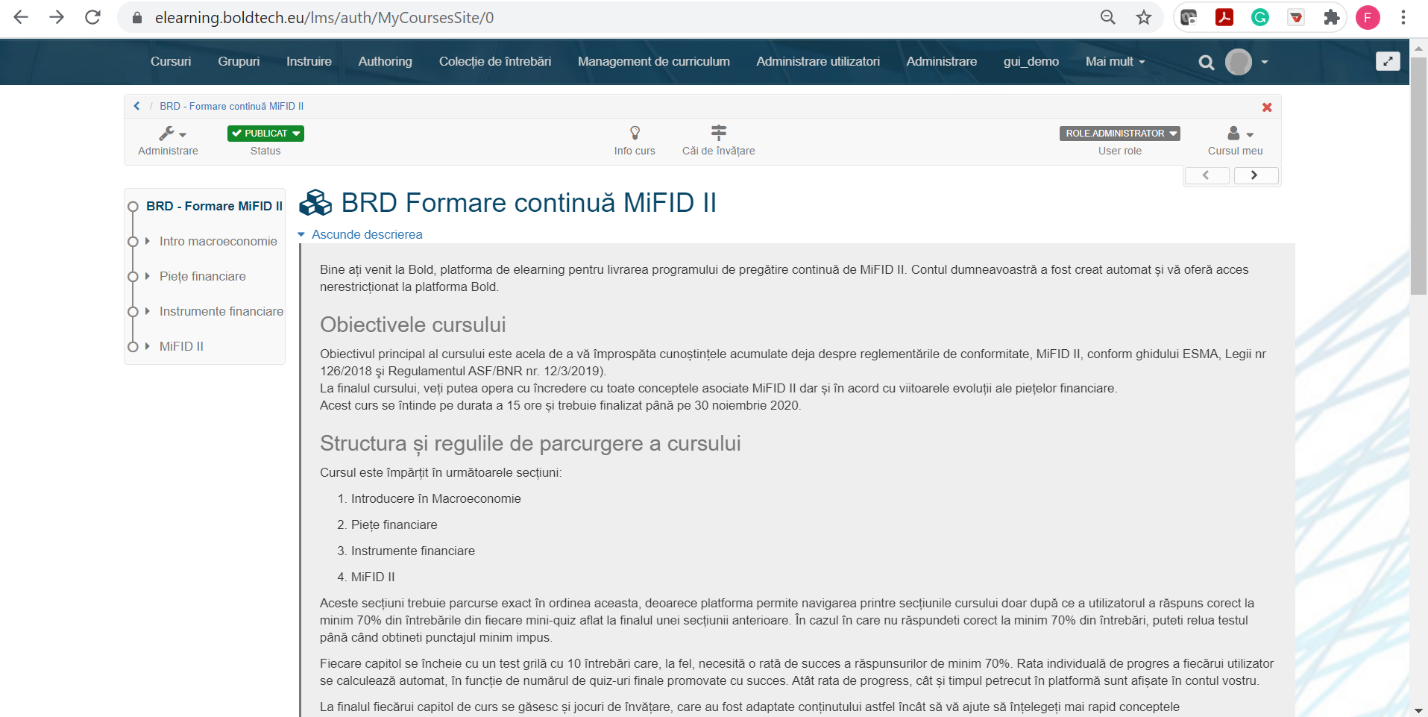Select Intro macroeconomie in the course tree
1428x717 pixels.
pos(218,241)
